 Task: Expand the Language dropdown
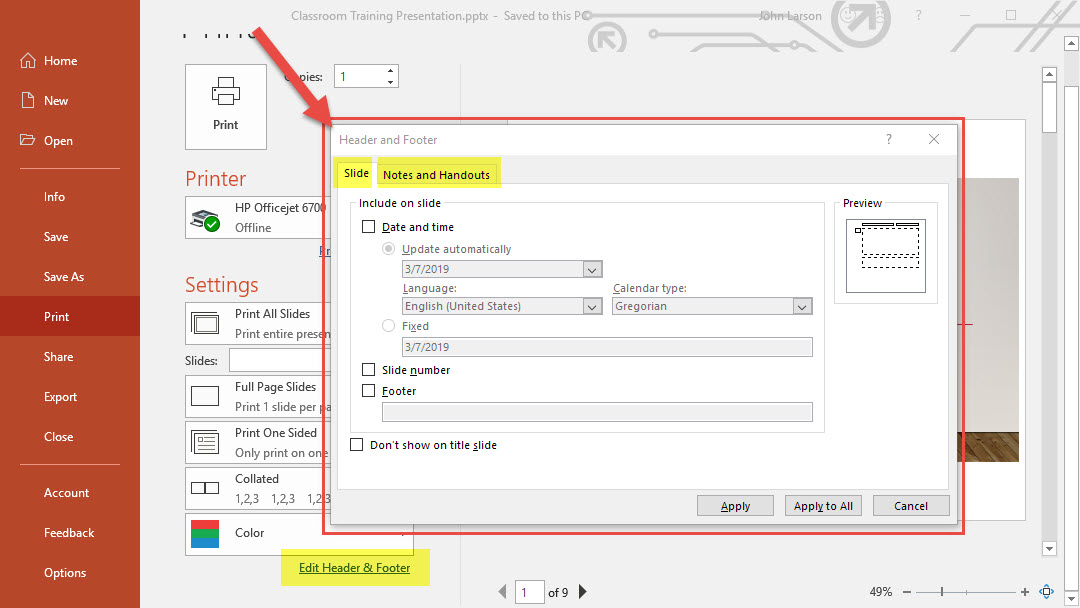[x=592, y=307]
